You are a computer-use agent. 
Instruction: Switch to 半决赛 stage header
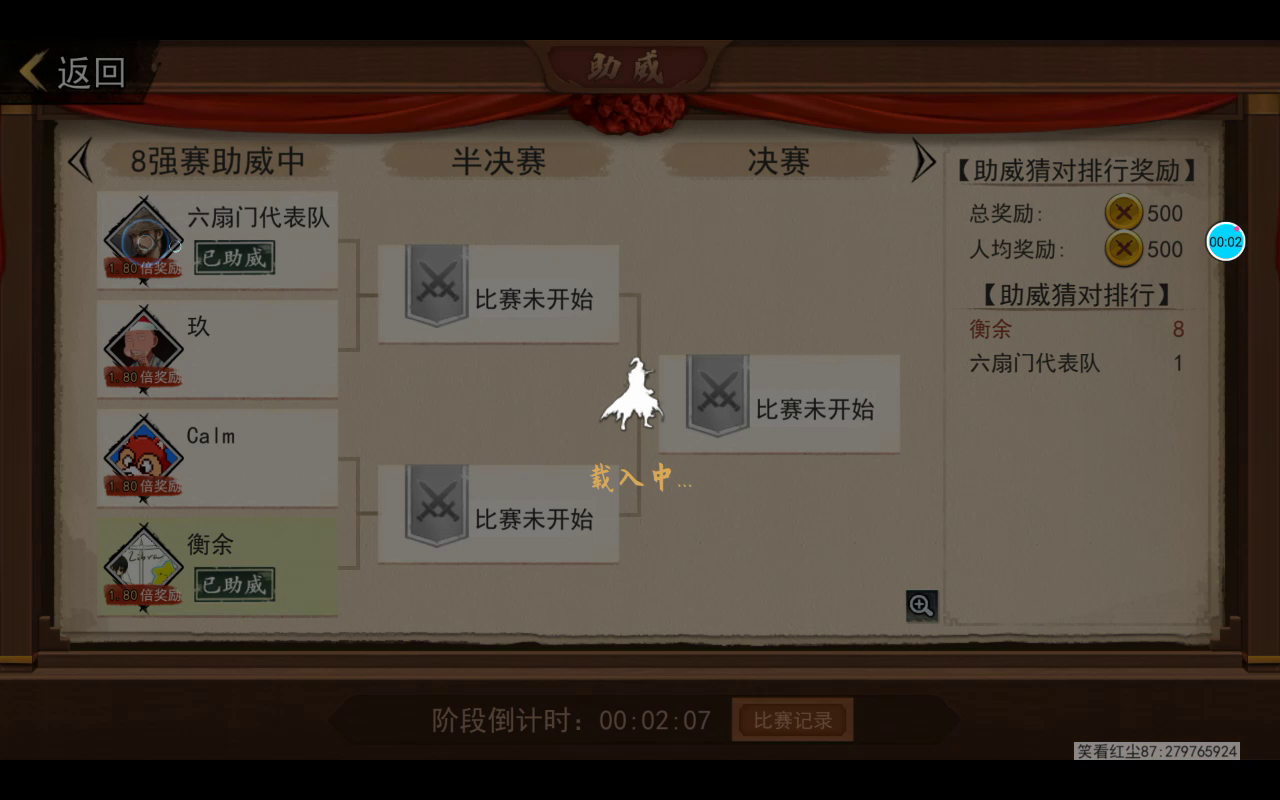tap(498, 161)
